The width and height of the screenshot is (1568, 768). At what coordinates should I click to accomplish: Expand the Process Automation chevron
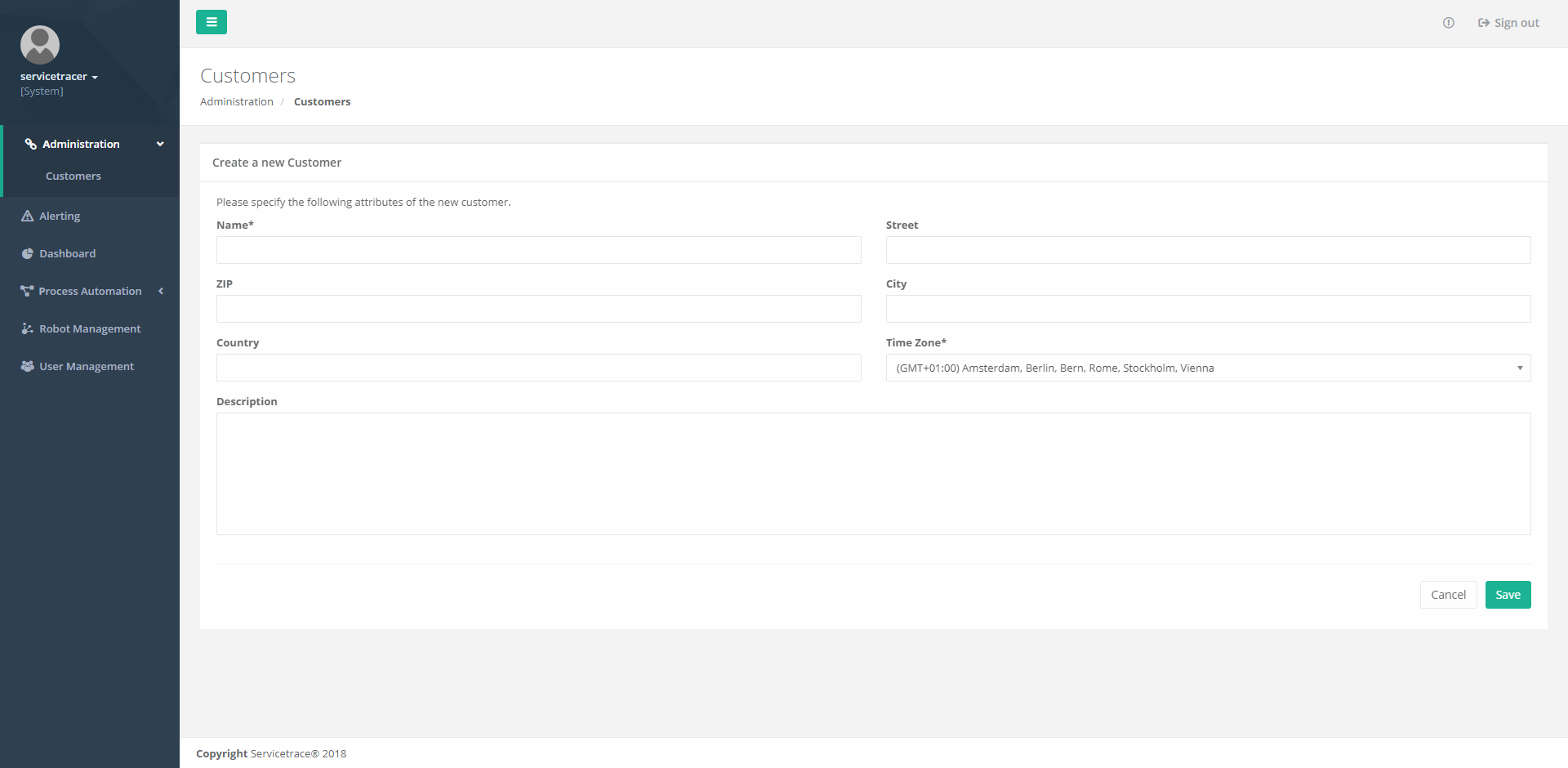(x=161, y=291)
